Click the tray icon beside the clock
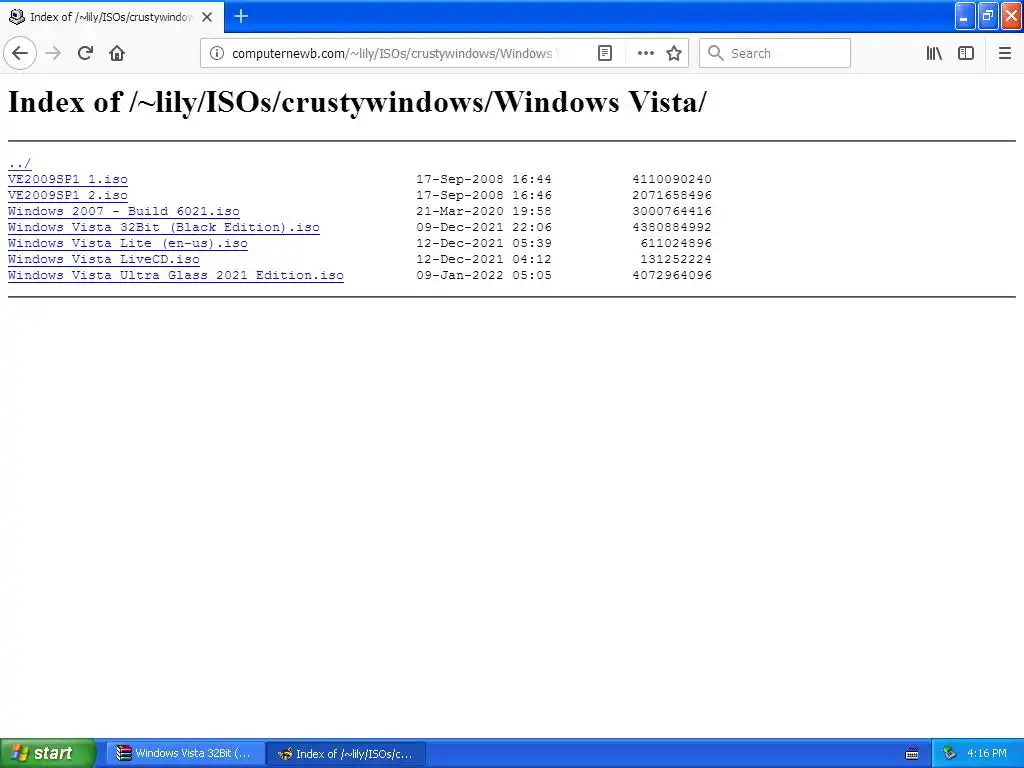 (x=949, y=754)
